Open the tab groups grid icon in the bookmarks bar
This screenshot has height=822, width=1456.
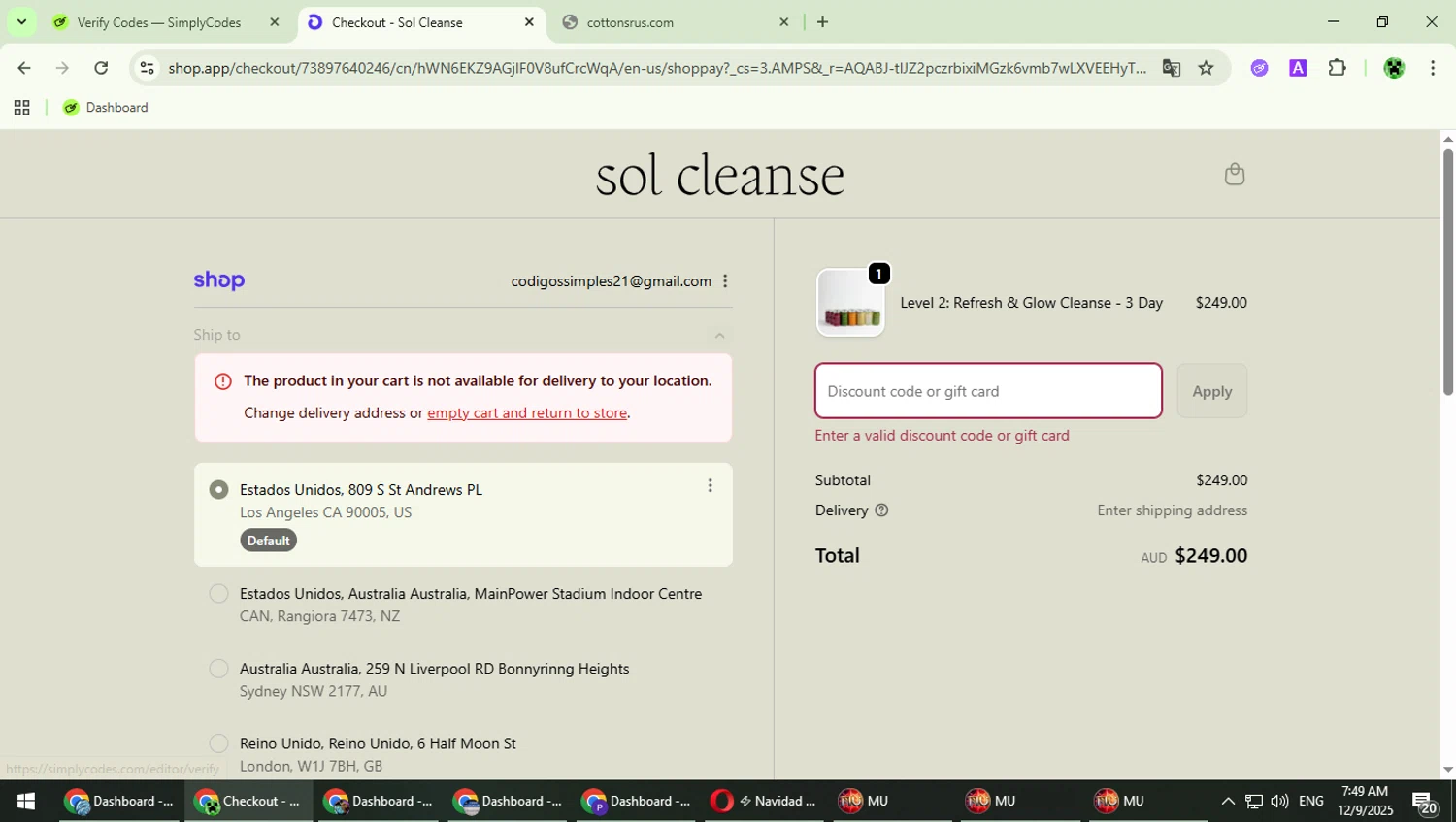pos(21,108)
